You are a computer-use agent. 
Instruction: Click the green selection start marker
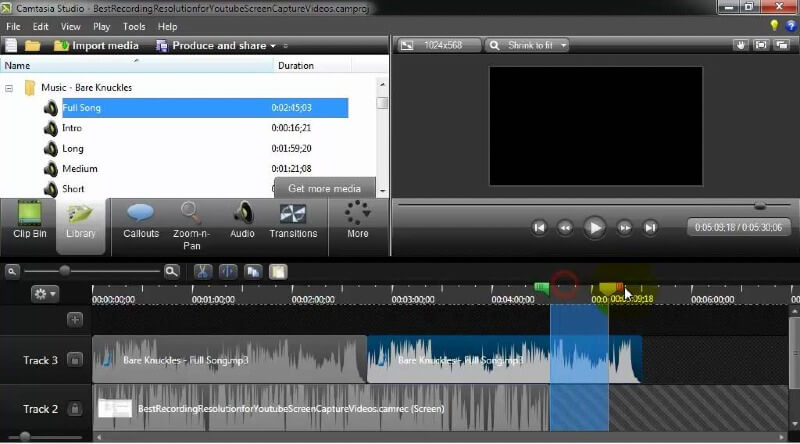[541, 288]
